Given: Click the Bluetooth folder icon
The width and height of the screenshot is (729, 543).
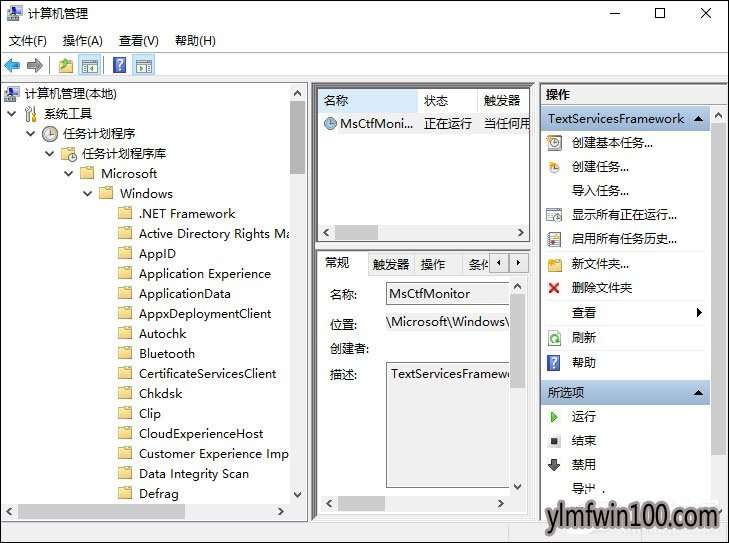Looking at the screenshot, I should point(125,353).
